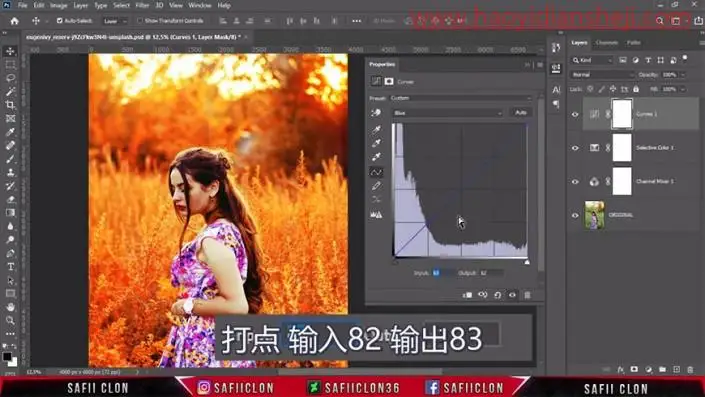Open the Filter menu
The height and width of the screenshot is (397, 705).
142,5
